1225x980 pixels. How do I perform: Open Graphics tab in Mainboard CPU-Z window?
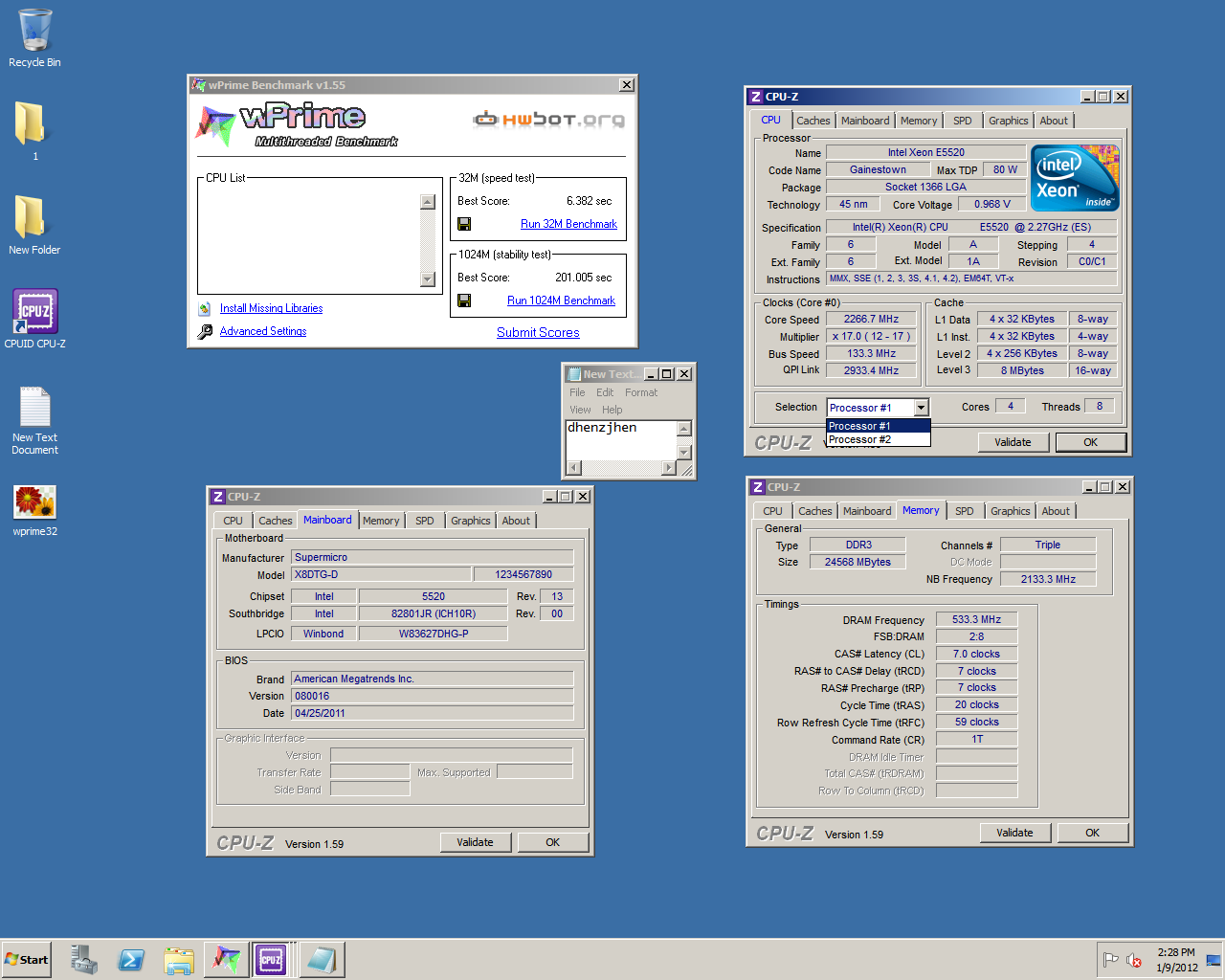(x=470, y=521)
